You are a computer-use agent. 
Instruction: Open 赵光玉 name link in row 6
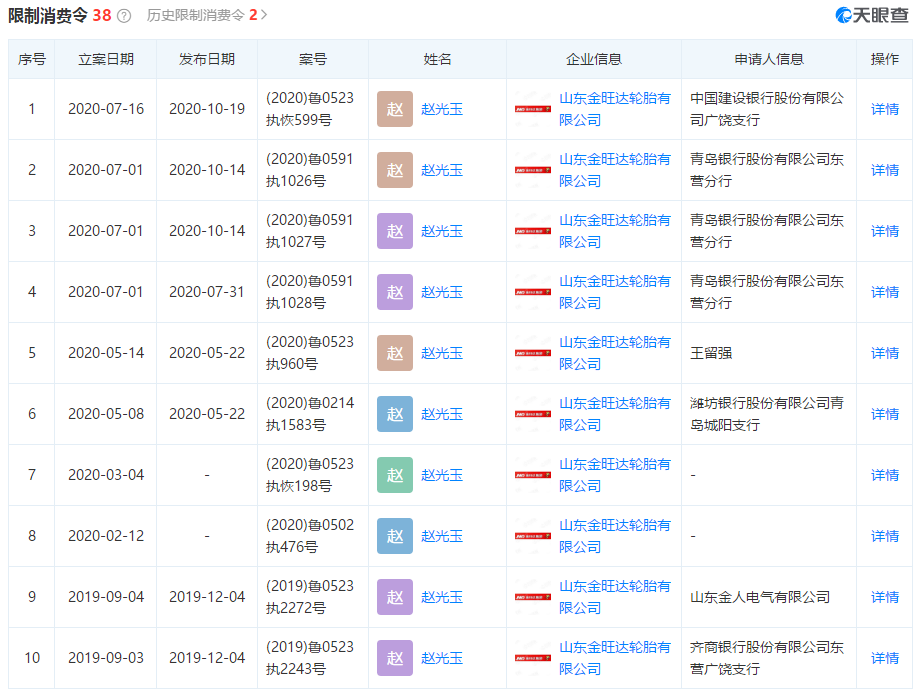[x=442, y=414]
